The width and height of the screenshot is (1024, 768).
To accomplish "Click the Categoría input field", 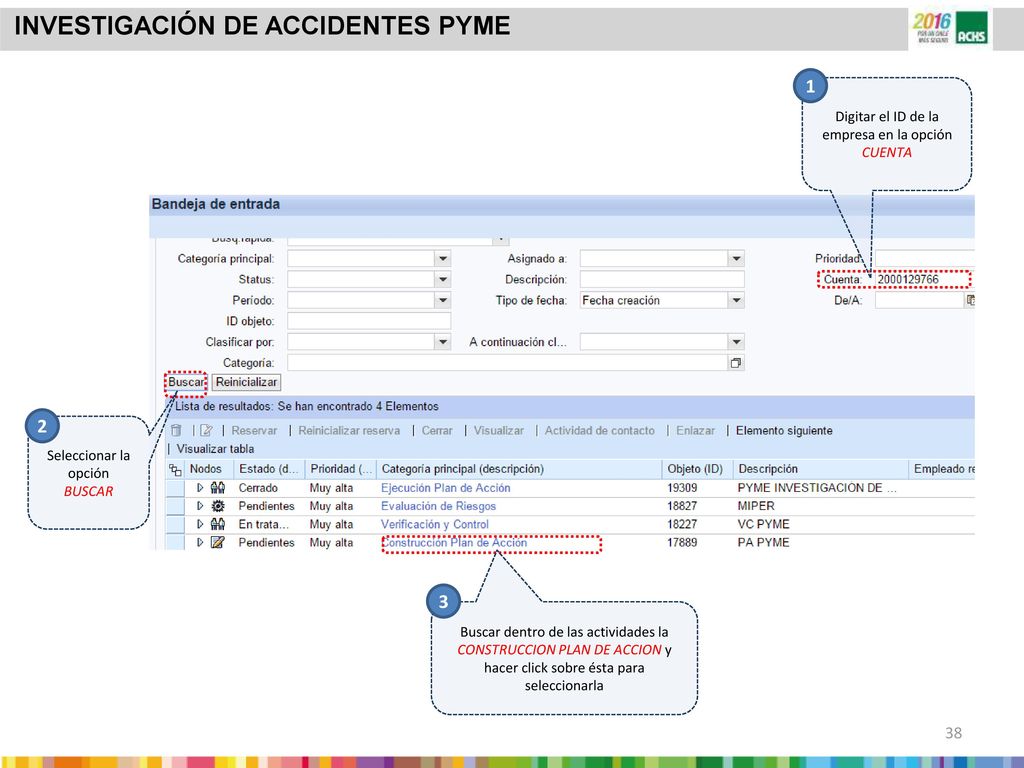I will coord(507,363).
